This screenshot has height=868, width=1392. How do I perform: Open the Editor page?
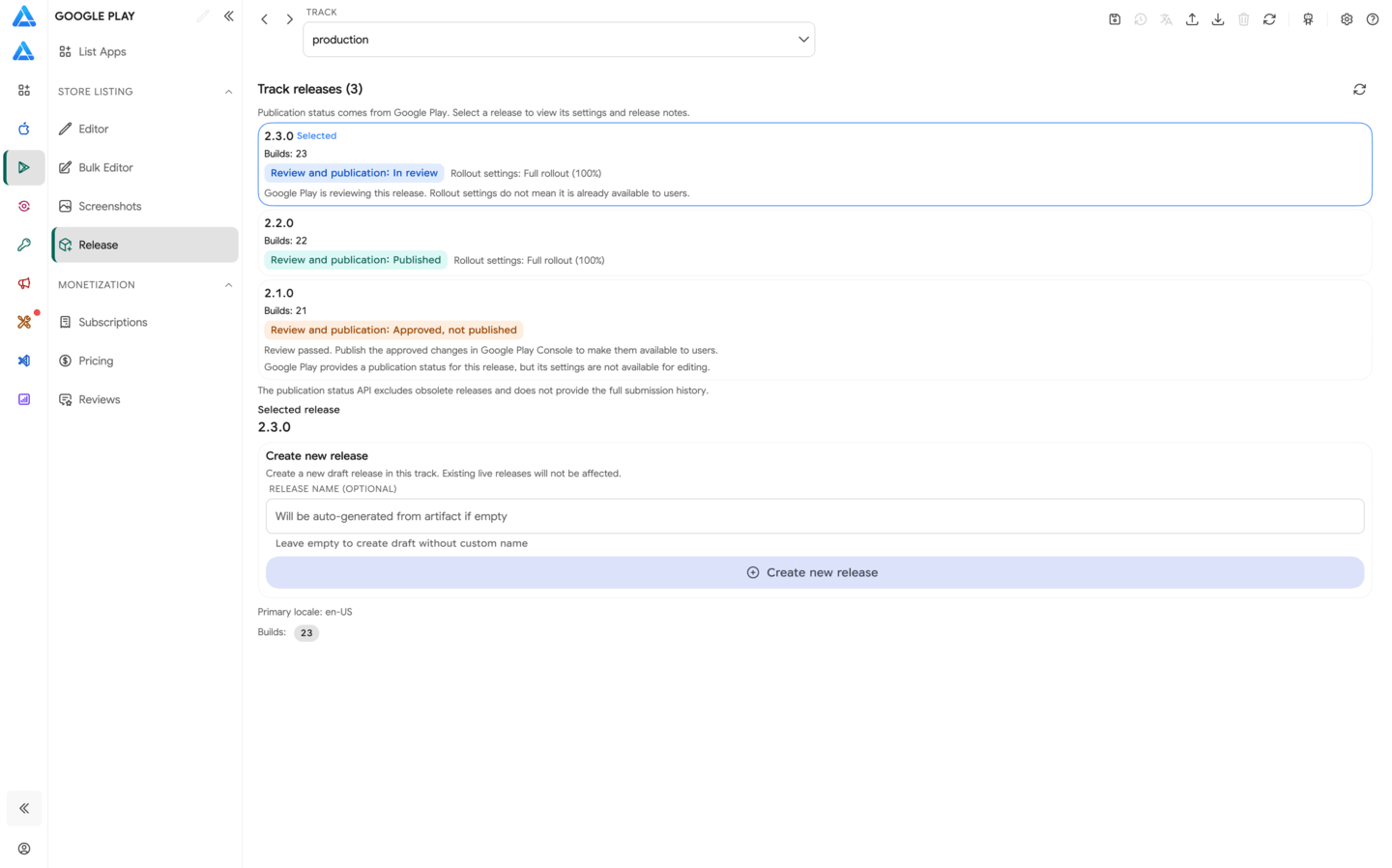pyautogui.click(x=145, y=129)
